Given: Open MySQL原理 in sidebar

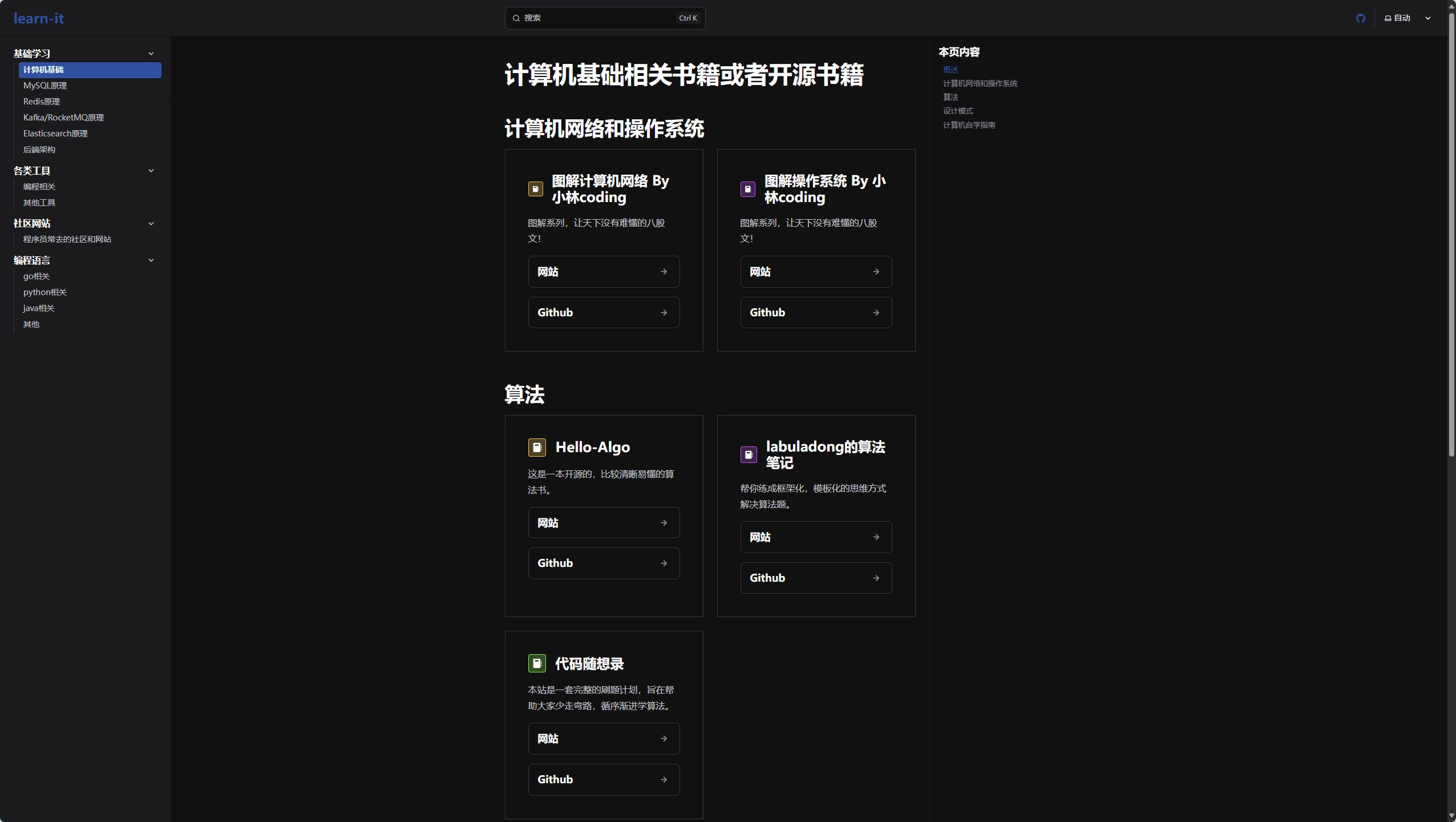Looking at the screenshot, I should tap(45, 86).
